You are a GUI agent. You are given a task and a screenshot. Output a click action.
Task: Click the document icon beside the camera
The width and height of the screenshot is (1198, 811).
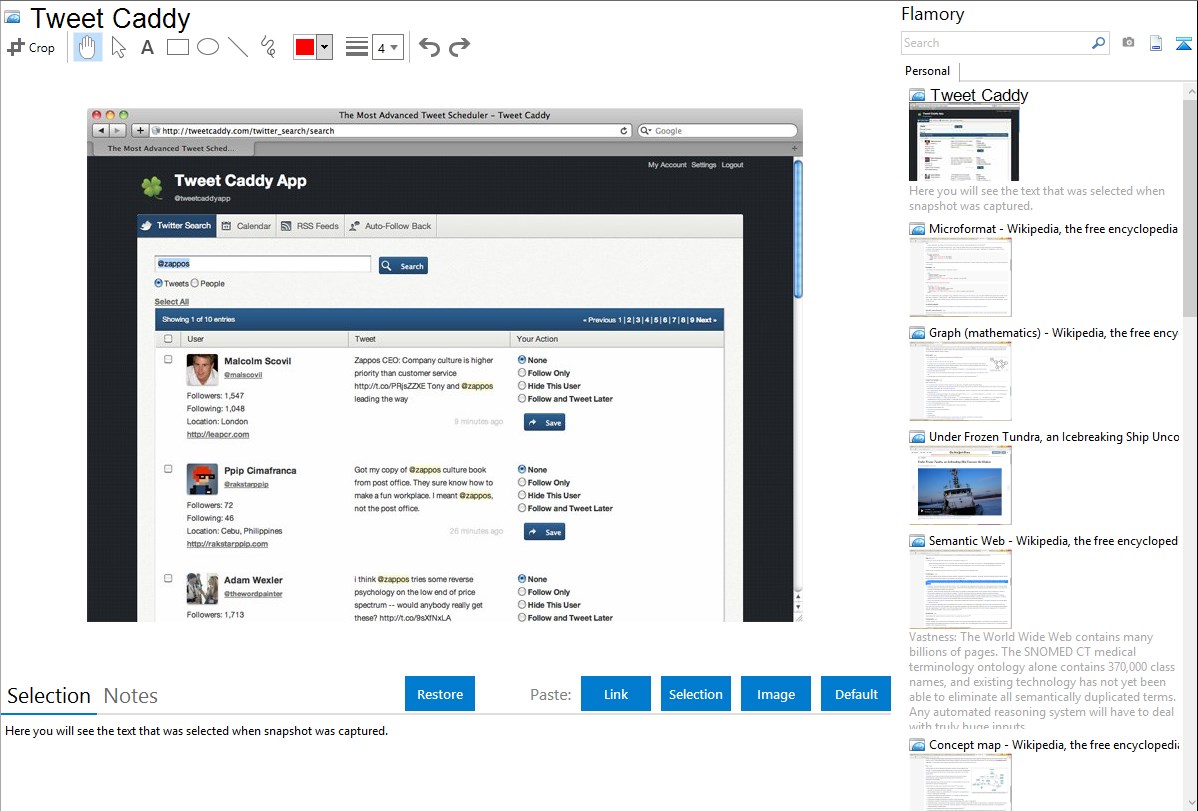tap(1156, 43)
